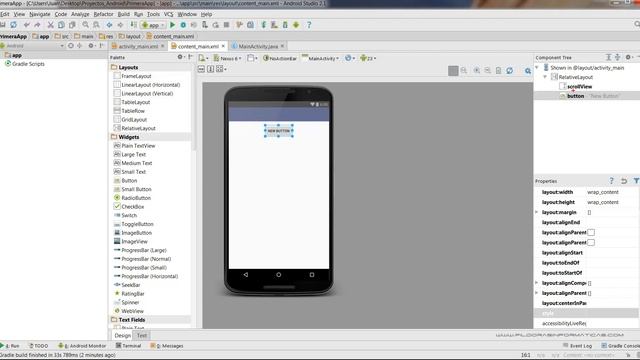The width and height of the screenshot is (640, 360).
Task: Click the Find magnifier icon
Action: [85, 25]
